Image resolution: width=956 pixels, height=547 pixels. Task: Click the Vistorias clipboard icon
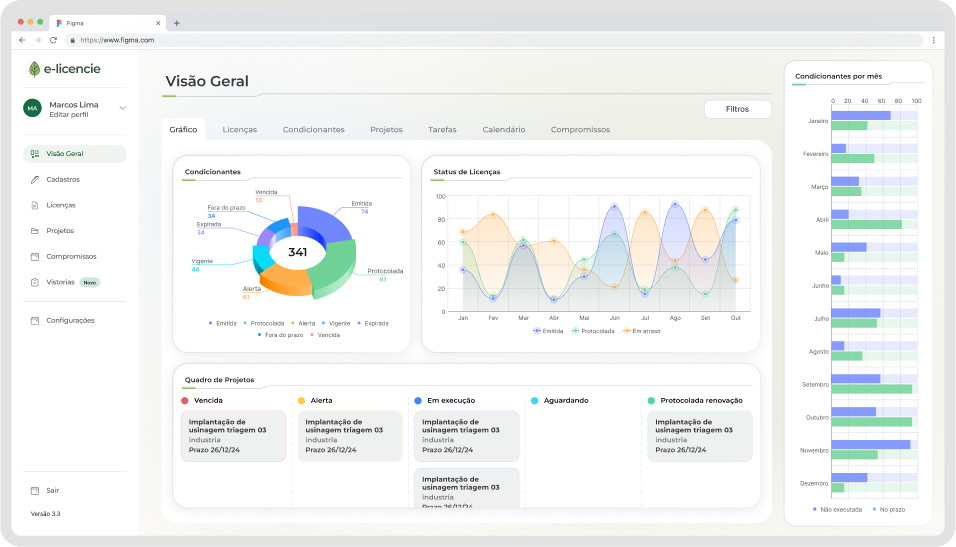35,282
